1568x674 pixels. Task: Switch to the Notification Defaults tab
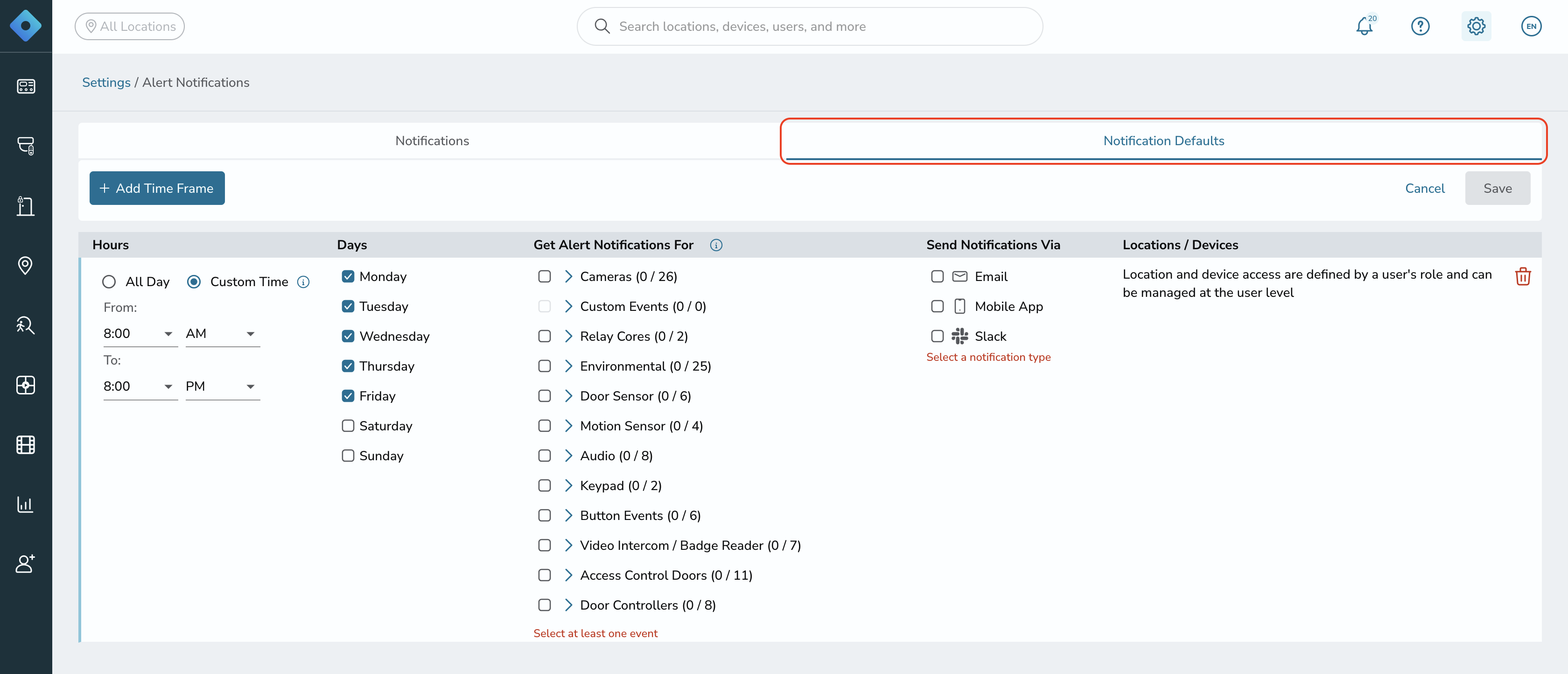coord(1164,140)
